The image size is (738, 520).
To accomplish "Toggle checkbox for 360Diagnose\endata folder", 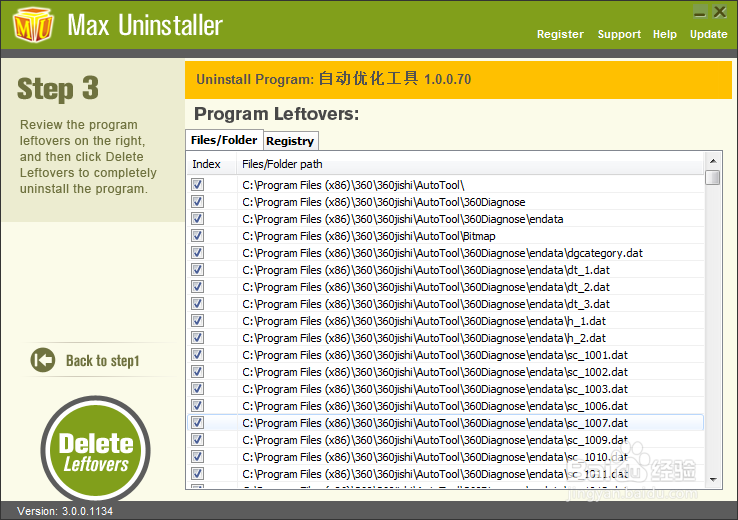I will [x=198, y=218].
